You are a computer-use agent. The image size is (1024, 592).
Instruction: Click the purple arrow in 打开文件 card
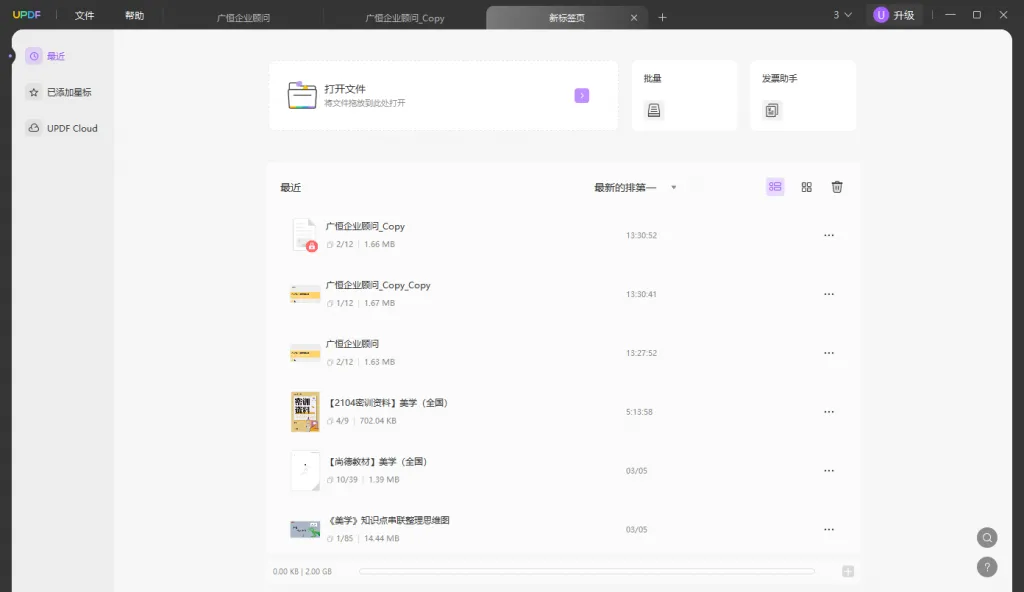pyautogui.click(x=582, y=95)
